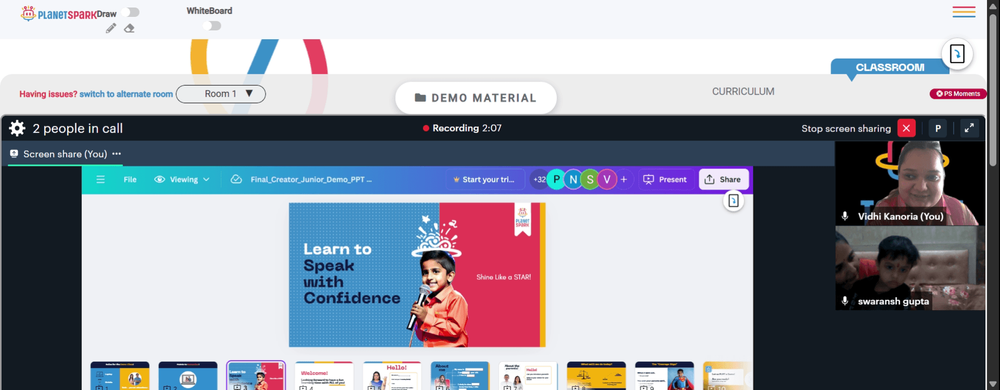Select slide thumbnail 8 with scales
This screenshot has height=390, width=1000.
(596, 376)
